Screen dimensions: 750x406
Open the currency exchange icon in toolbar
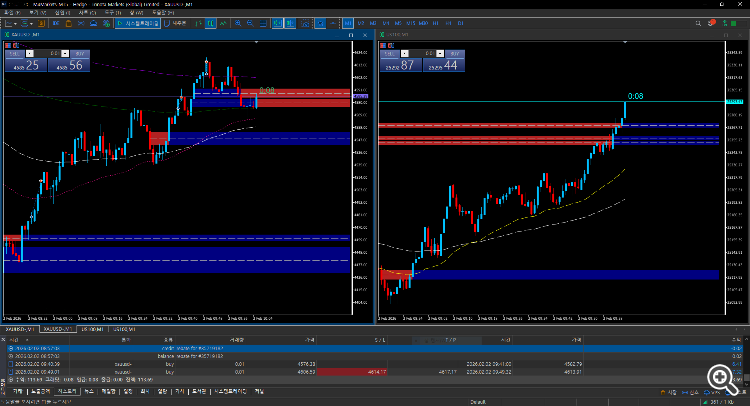coord(106,23)
